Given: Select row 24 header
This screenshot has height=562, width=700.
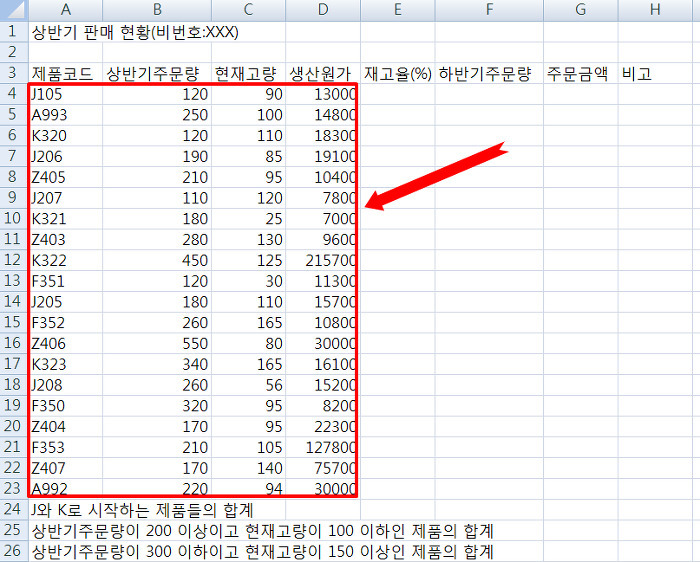Looking at the screenshot, I should 13,509.
